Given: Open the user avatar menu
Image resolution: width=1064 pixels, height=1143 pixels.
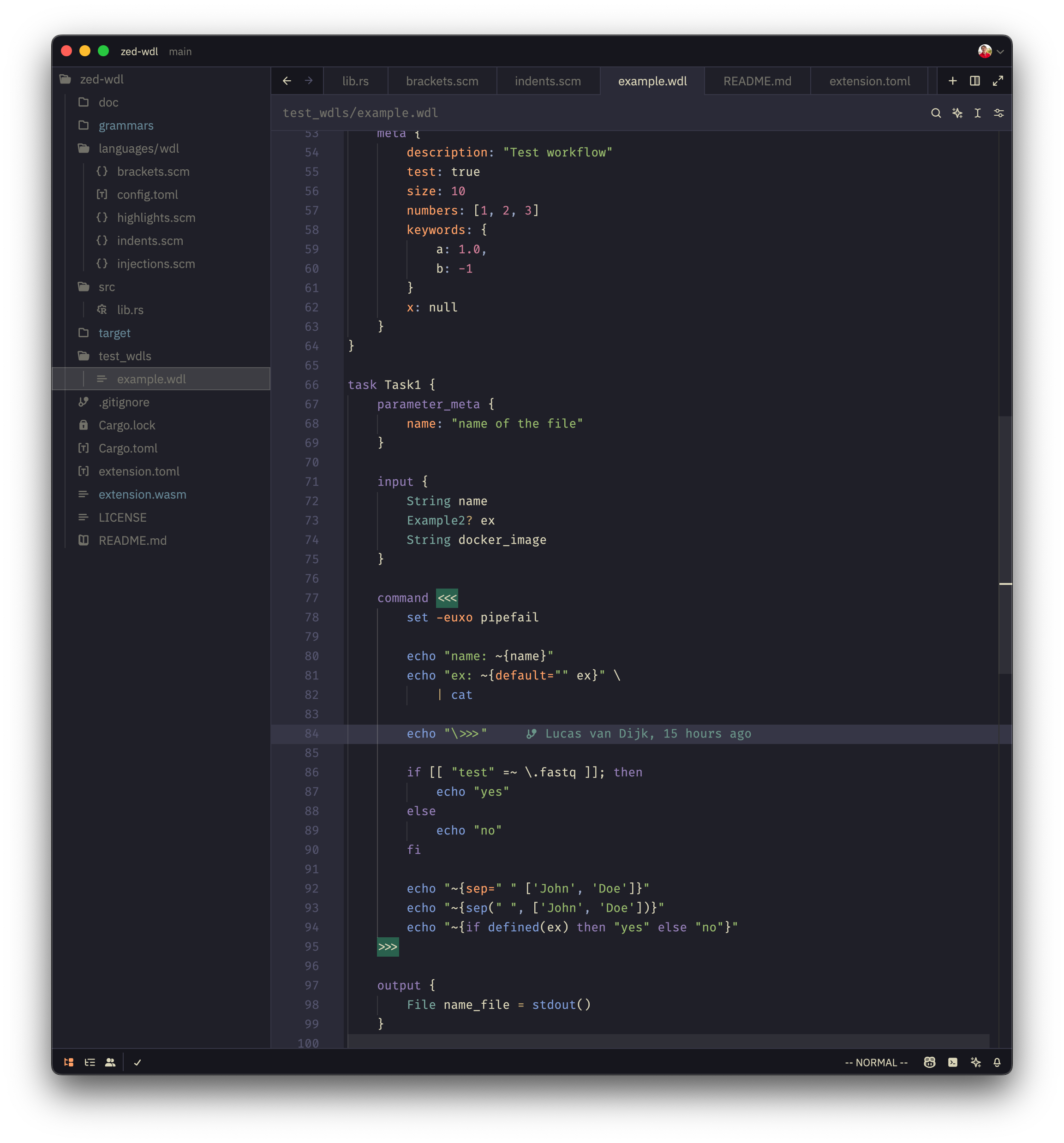Looking at the screenshot, I should click(x=990, y=51).
